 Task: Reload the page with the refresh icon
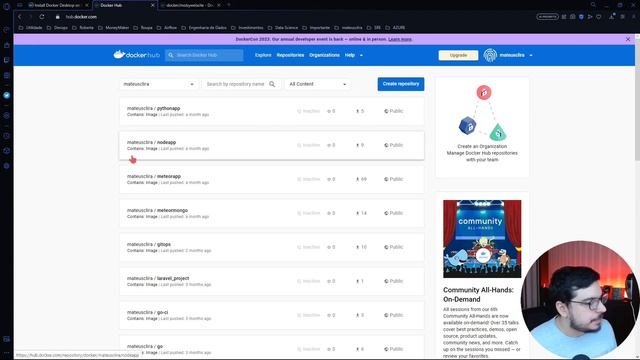pos(42,17)
